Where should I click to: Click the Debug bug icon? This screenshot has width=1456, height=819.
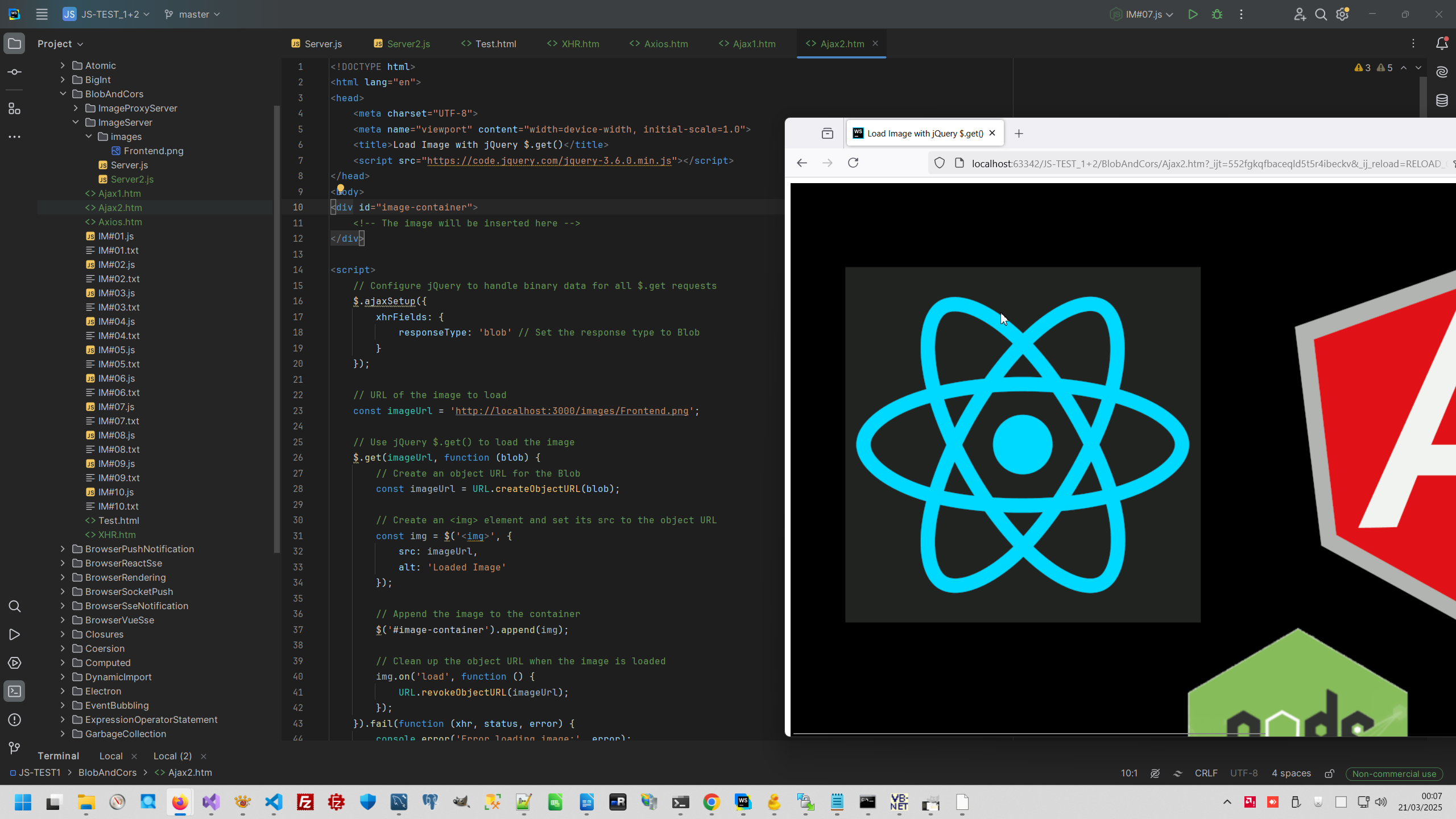point(1217,14)
